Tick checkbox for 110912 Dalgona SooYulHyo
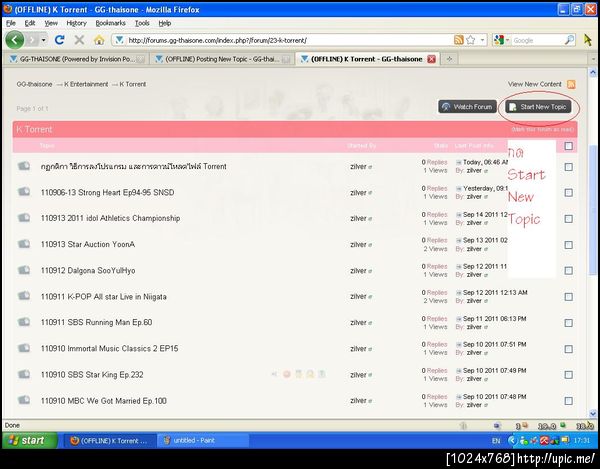The width and height of the screenshot is (600, 469). click(569, 271)
